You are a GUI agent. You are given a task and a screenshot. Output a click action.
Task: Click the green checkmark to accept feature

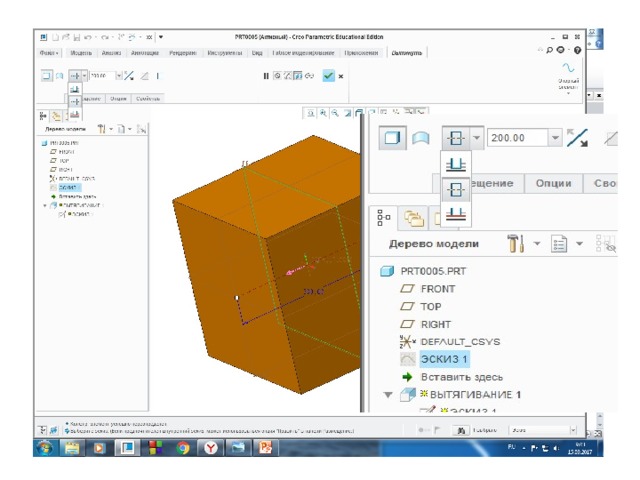[x=328, y=76]
